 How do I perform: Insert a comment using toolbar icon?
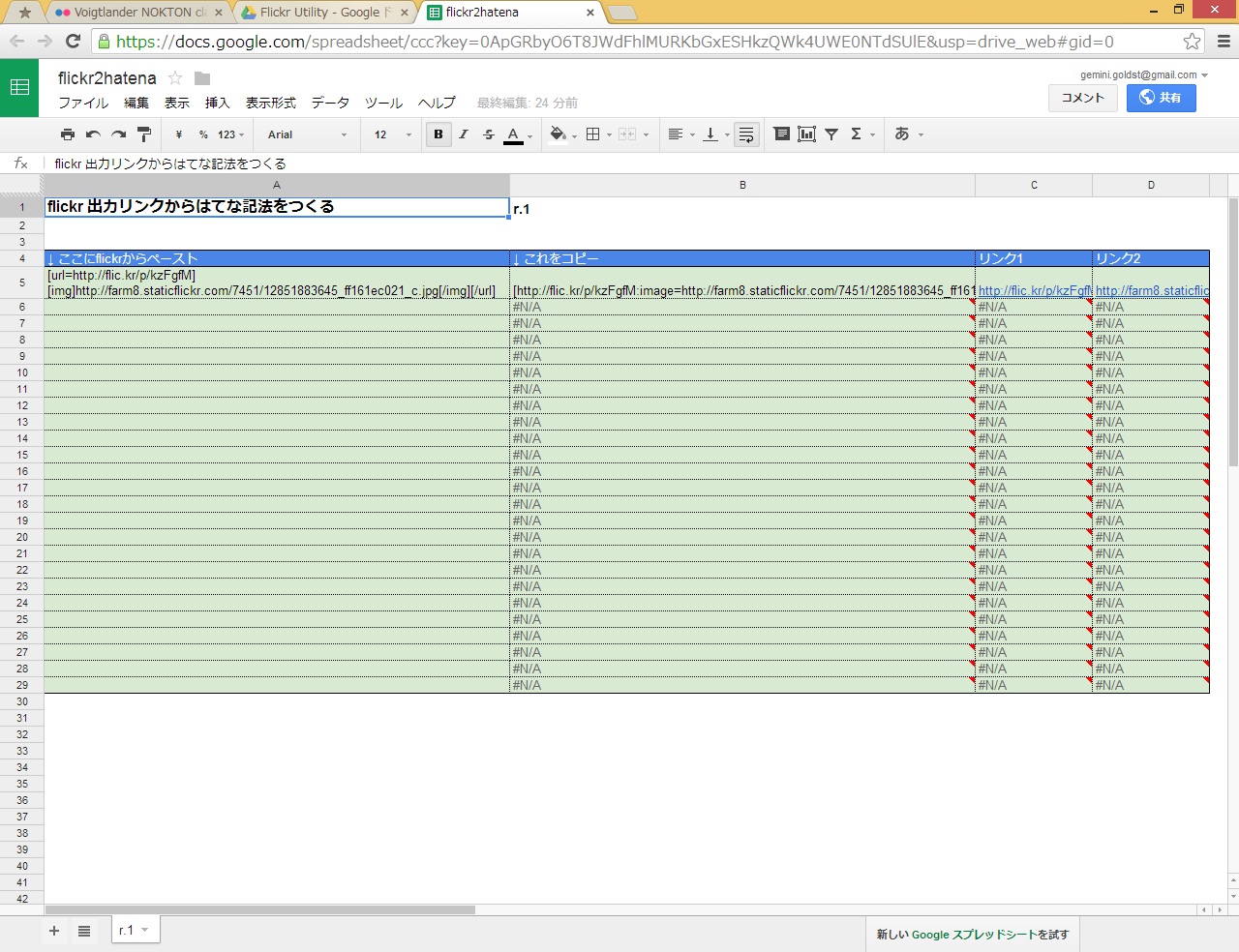(x=782, y=134)
